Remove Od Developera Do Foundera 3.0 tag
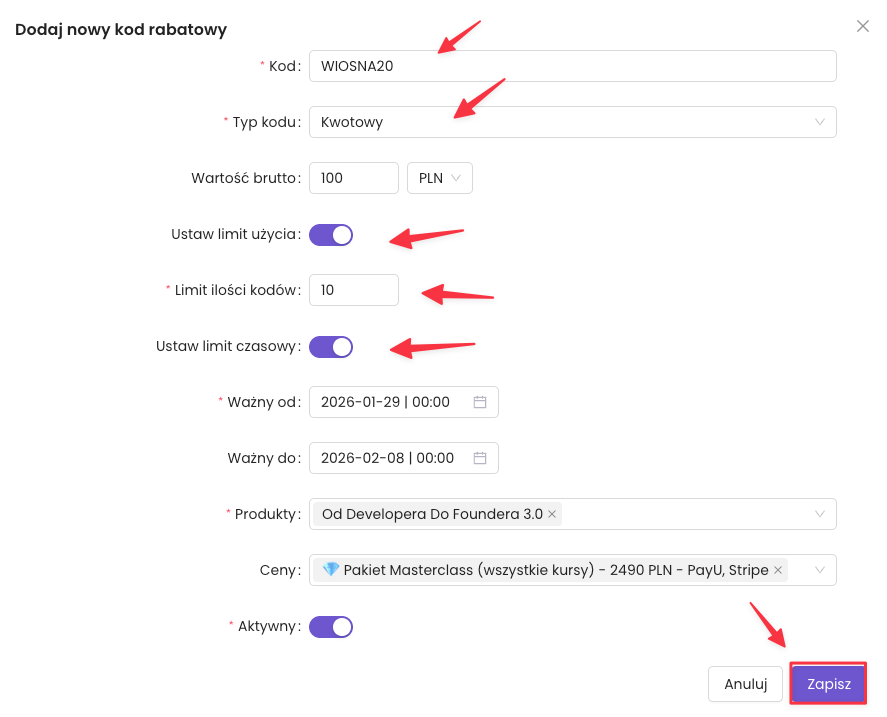The image size is (887, 717). click(x=552, y=514)
